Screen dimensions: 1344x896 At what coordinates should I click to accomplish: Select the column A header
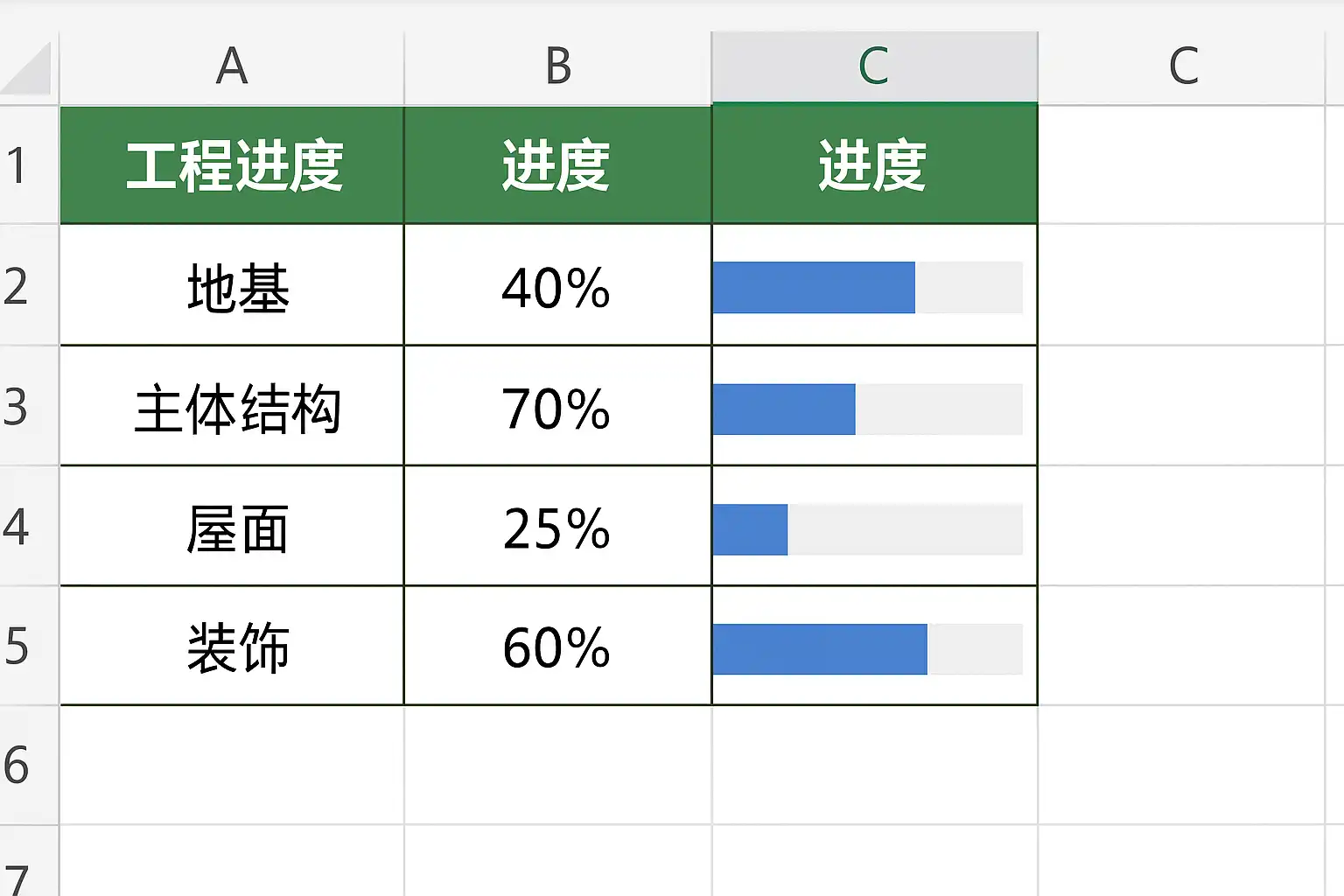[232, 66]
